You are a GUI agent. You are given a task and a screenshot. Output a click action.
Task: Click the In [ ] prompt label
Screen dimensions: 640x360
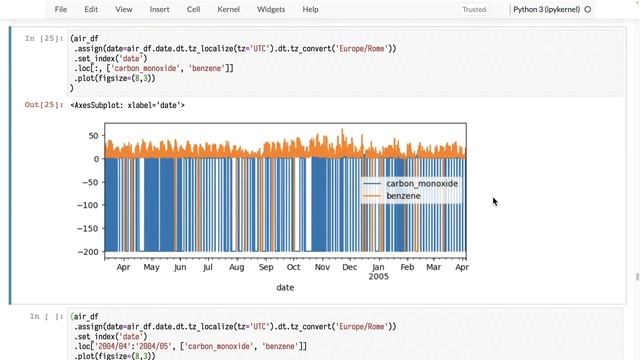[47, 316]
